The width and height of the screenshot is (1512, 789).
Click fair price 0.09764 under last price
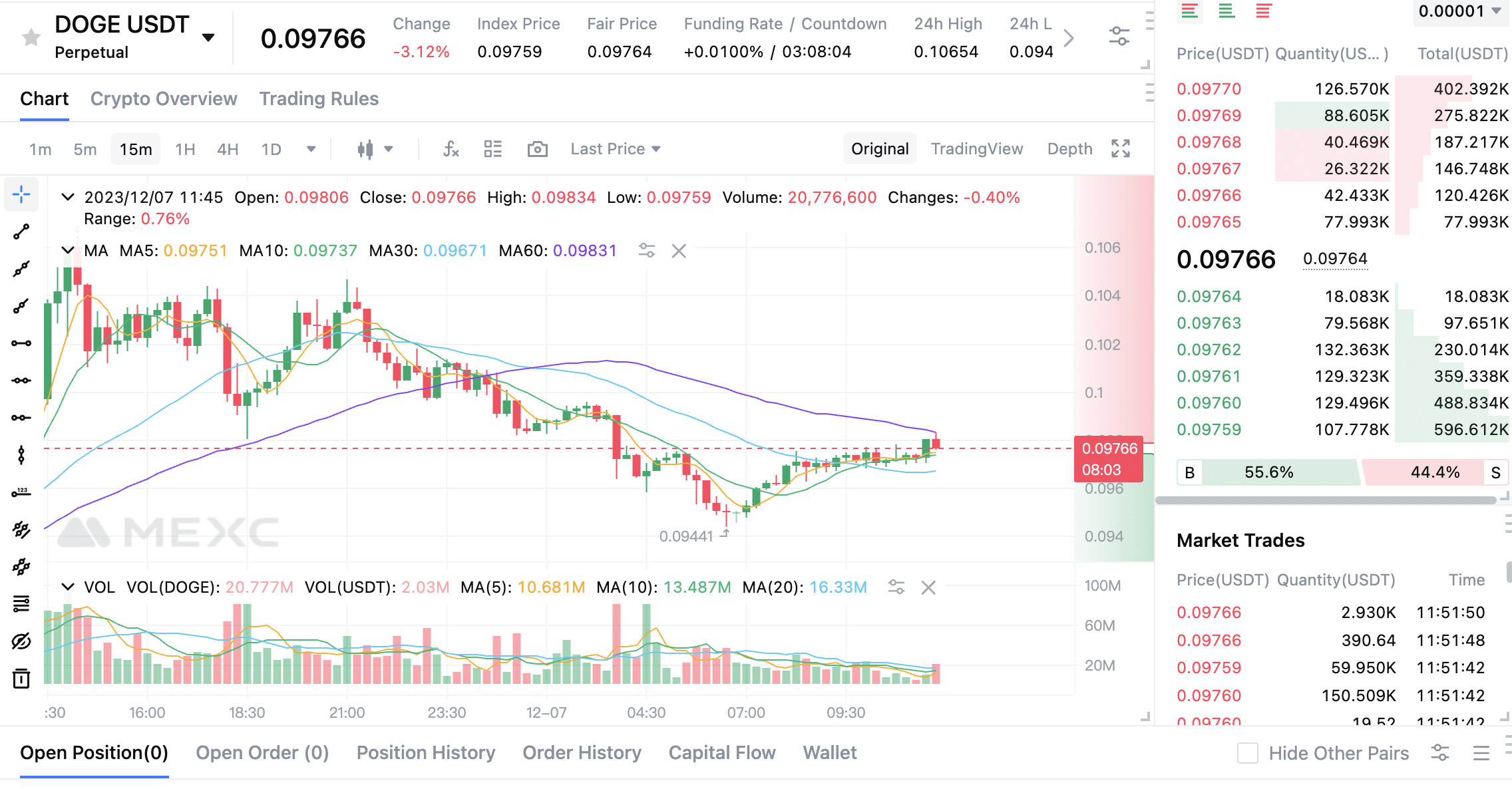pyautogui.click(x=1335, y=259)
